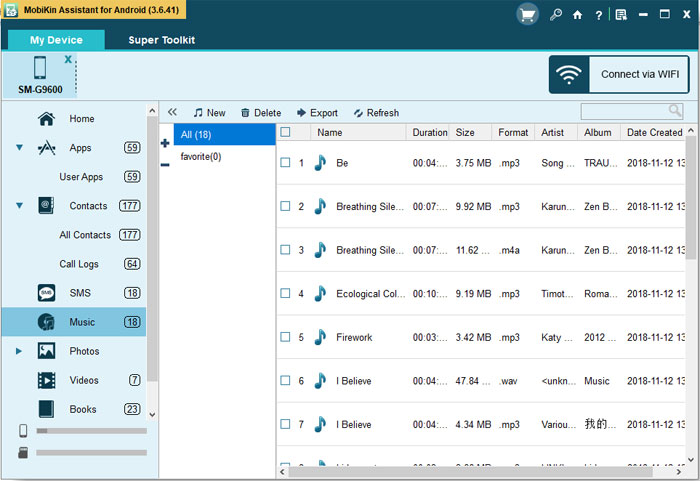The width and height of the screenshot is (700, 481).
Task: Toggle the select-all header checkbox
Action: [286, 132]
